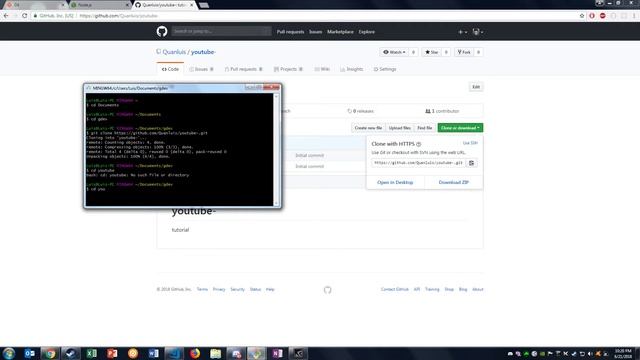This screenshot has height=360, width=640.
Task: Open Contact GitHub footer link
Action: click(395, 289)
